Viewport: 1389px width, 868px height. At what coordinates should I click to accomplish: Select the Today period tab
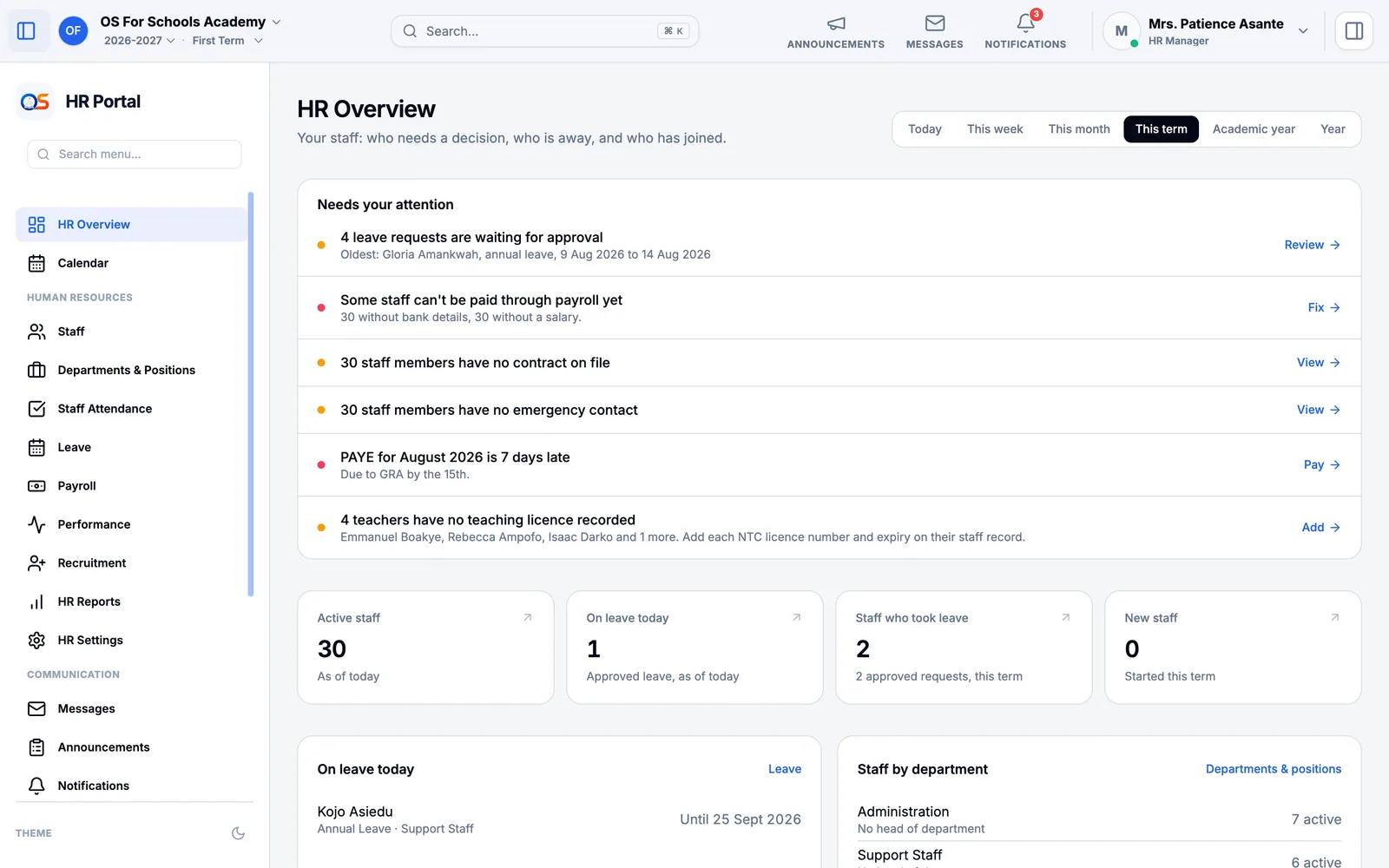tap(925, 129)
